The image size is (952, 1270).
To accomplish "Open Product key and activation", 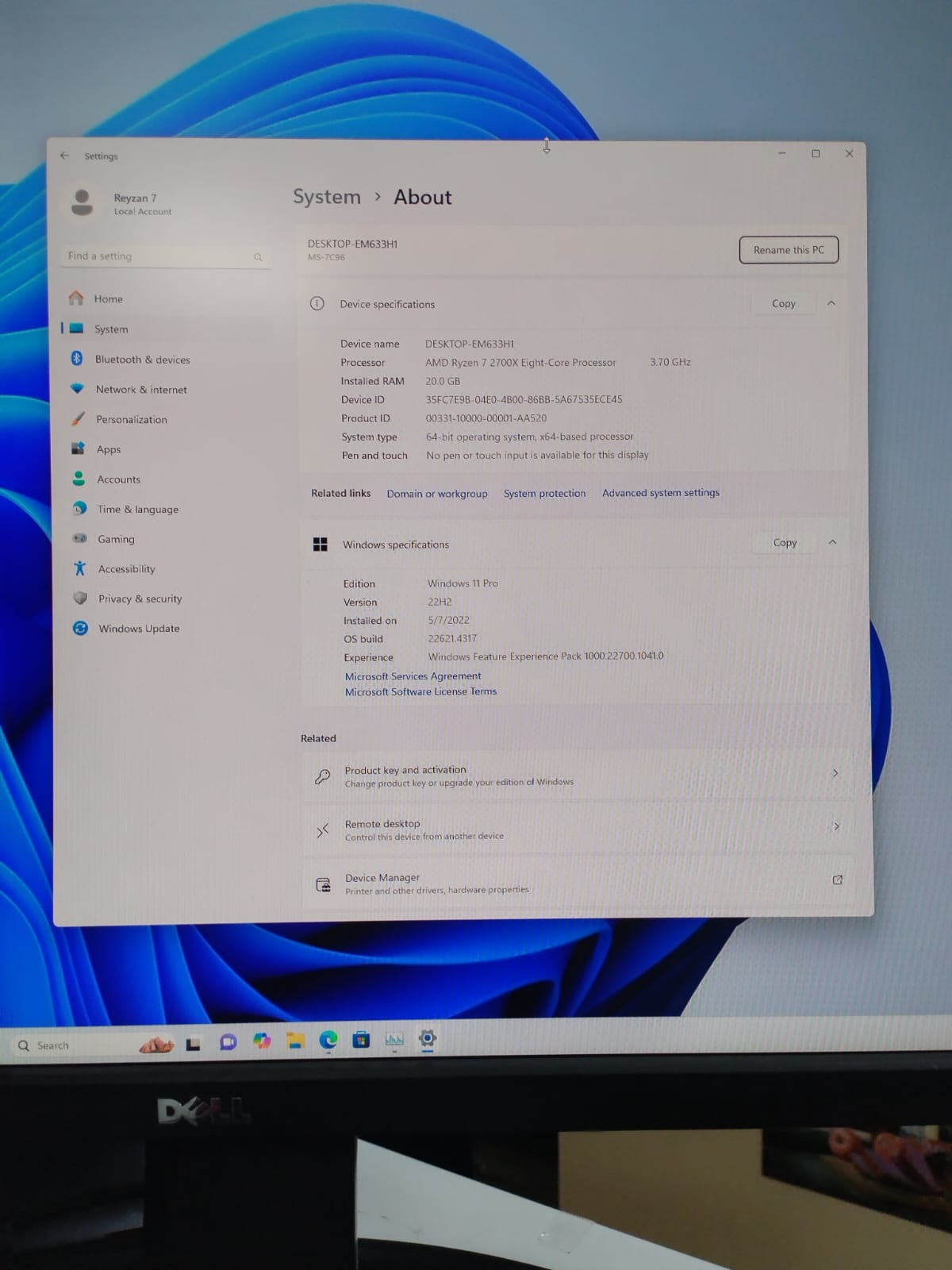I will pyautogui.click(x=577, y=775).
